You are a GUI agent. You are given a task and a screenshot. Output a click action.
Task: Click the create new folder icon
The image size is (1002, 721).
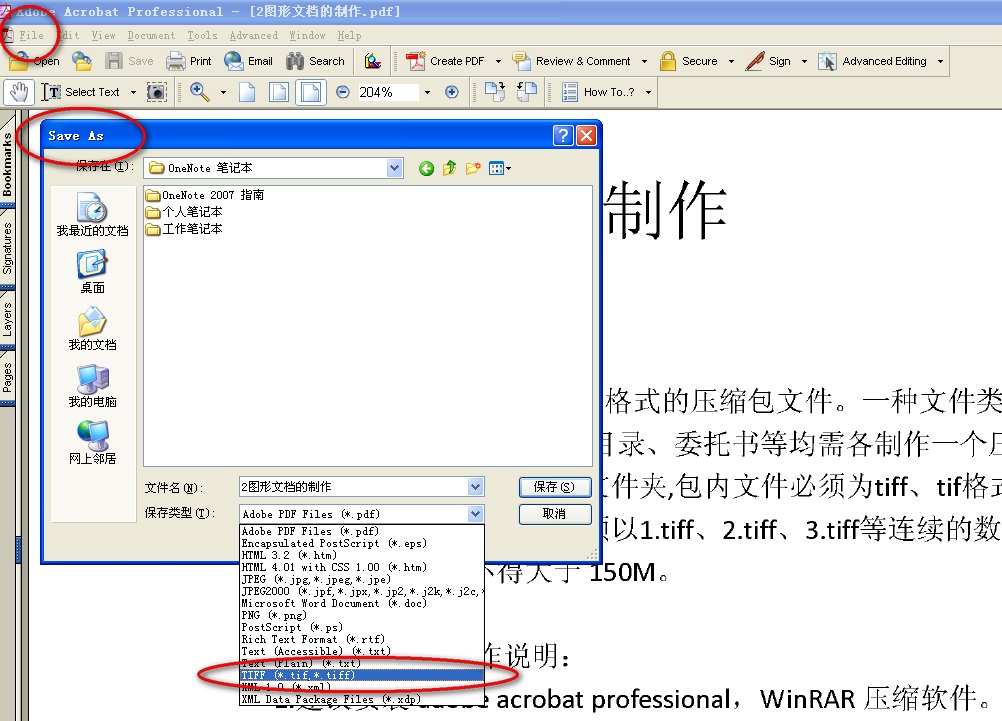tap(473, 169)
